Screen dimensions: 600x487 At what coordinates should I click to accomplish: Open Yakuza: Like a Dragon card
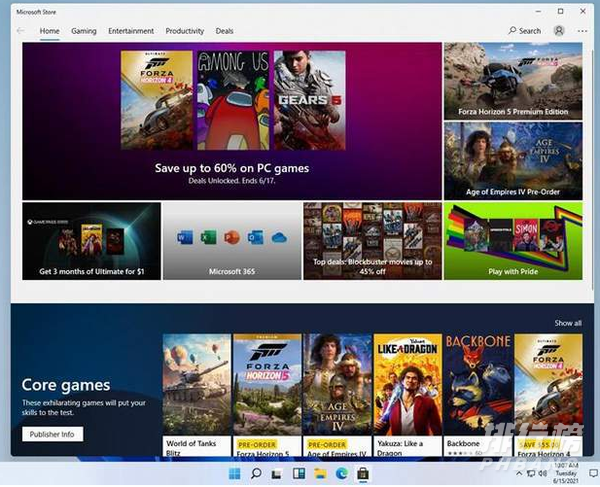[x=408, y=395]
